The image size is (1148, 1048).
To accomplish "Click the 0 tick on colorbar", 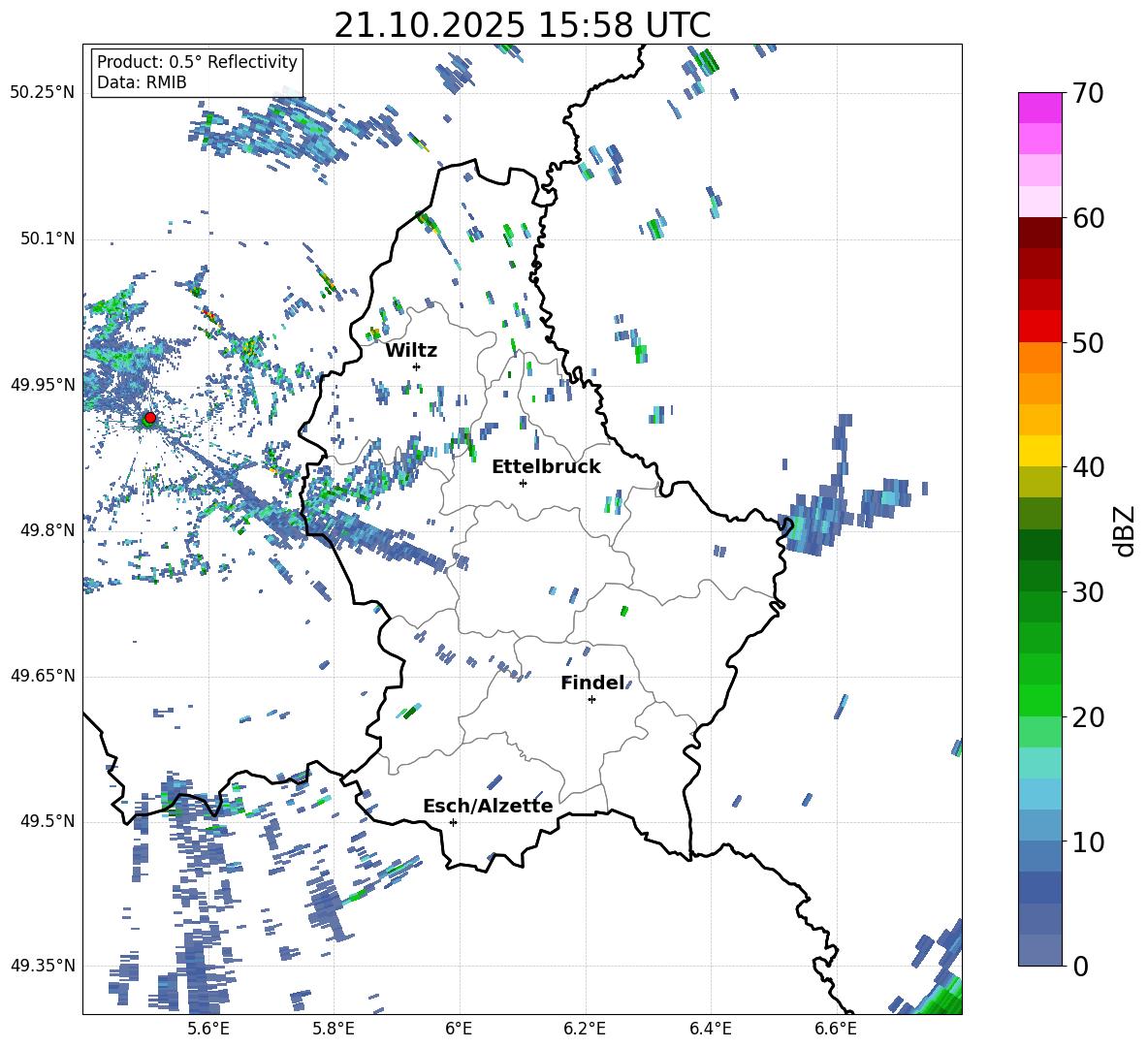I will click(1079, 966).
